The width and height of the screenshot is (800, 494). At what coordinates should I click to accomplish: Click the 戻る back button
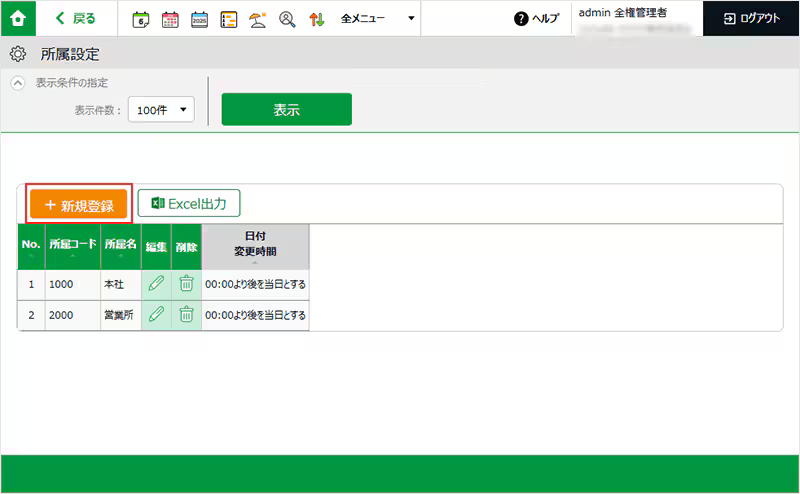point(76,19)
